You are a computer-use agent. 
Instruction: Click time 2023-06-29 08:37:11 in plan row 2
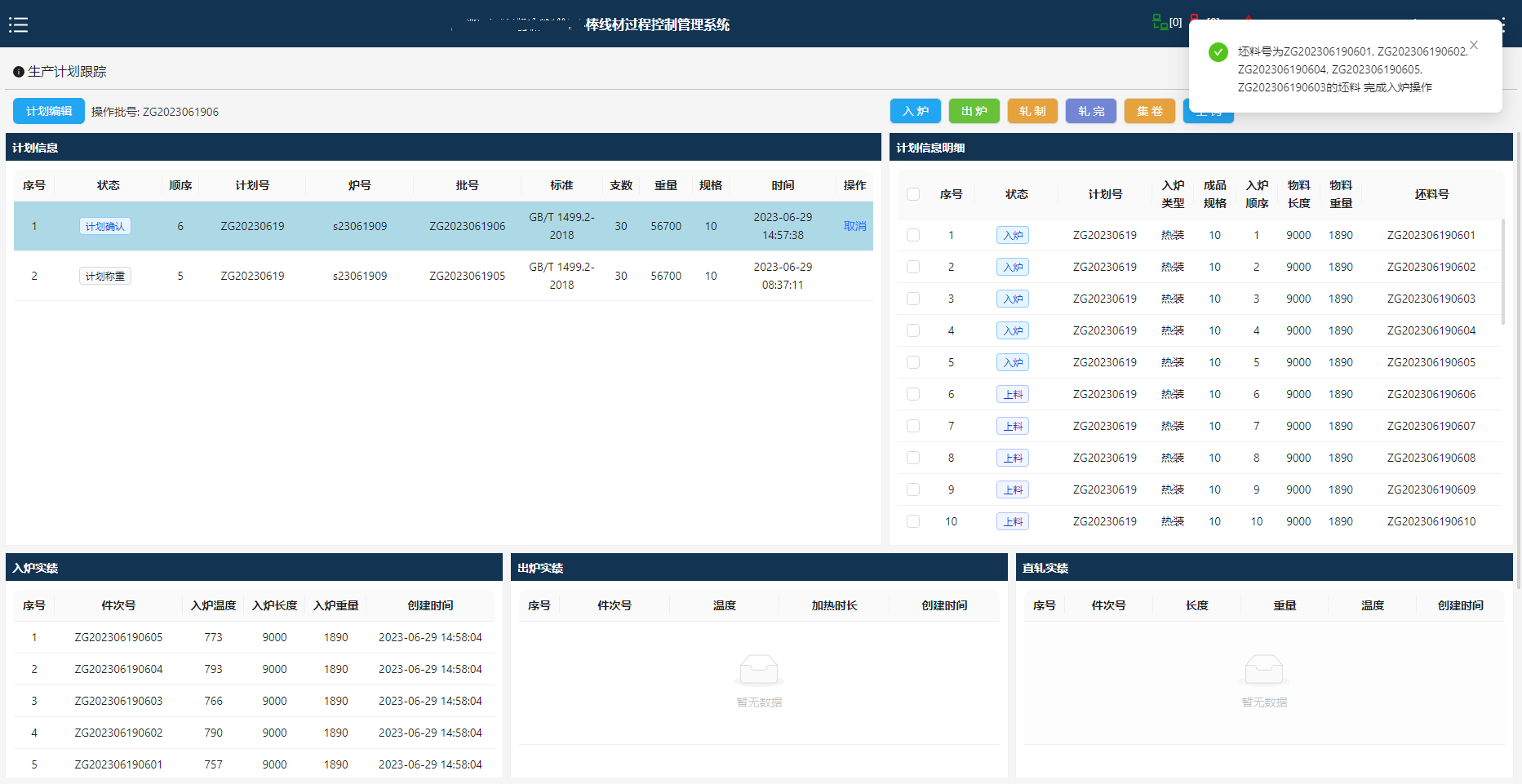click(x=783, y=276)
